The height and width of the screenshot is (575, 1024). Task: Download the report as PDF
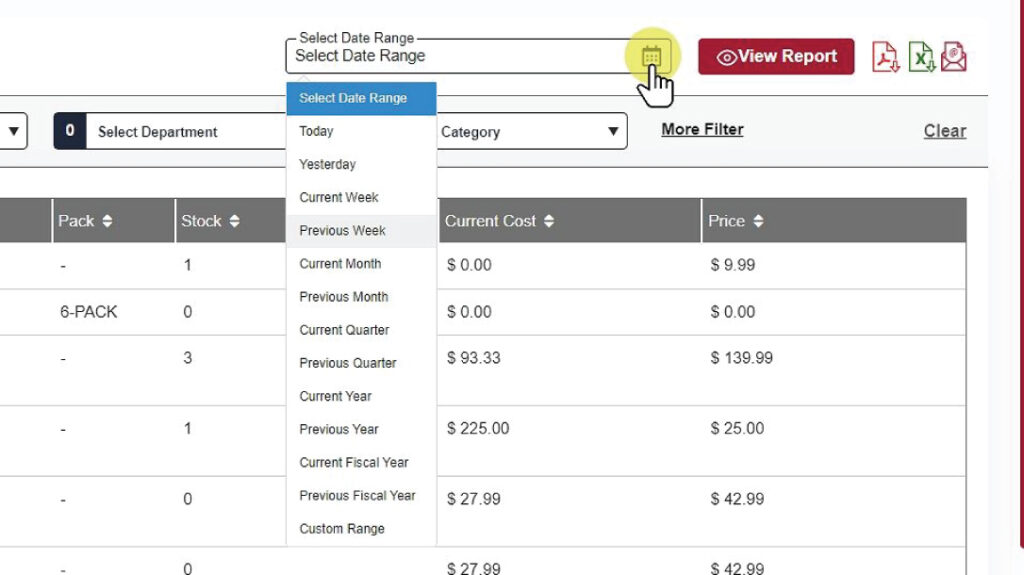tap(885, 57)
